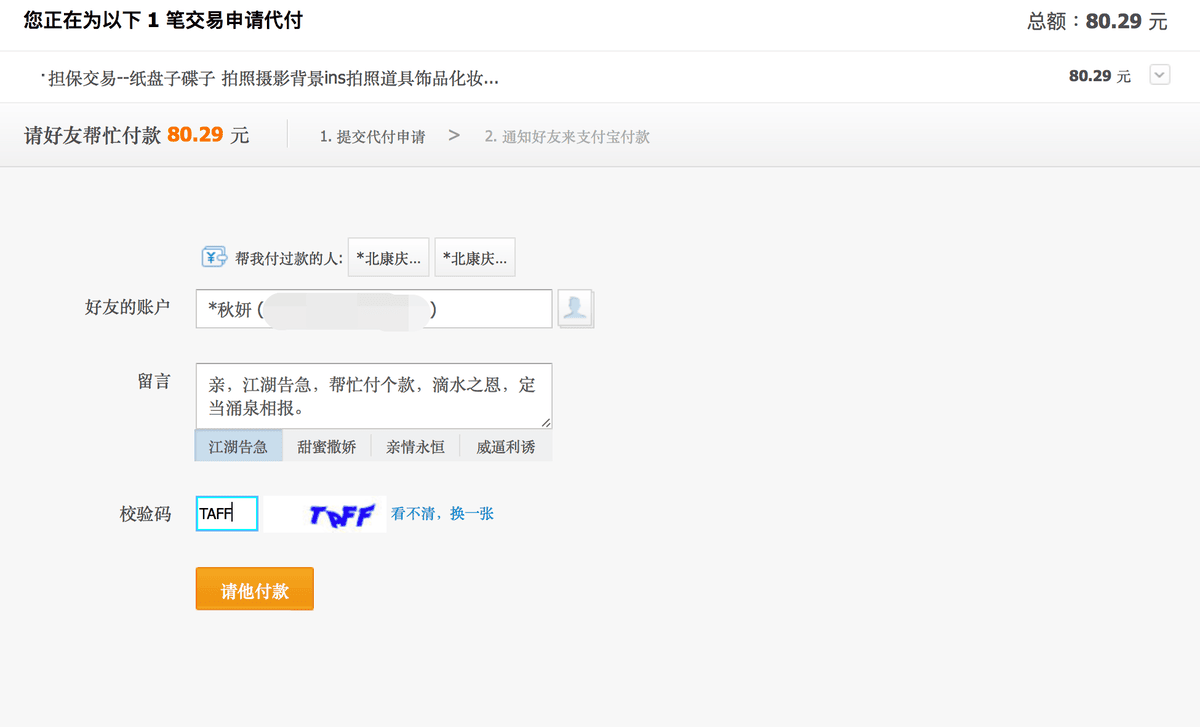Viewport: 1200px width, 727px height.
Task: Click the yen wallet icon before 帮我付过款的人
Action: tap(215, 258)
